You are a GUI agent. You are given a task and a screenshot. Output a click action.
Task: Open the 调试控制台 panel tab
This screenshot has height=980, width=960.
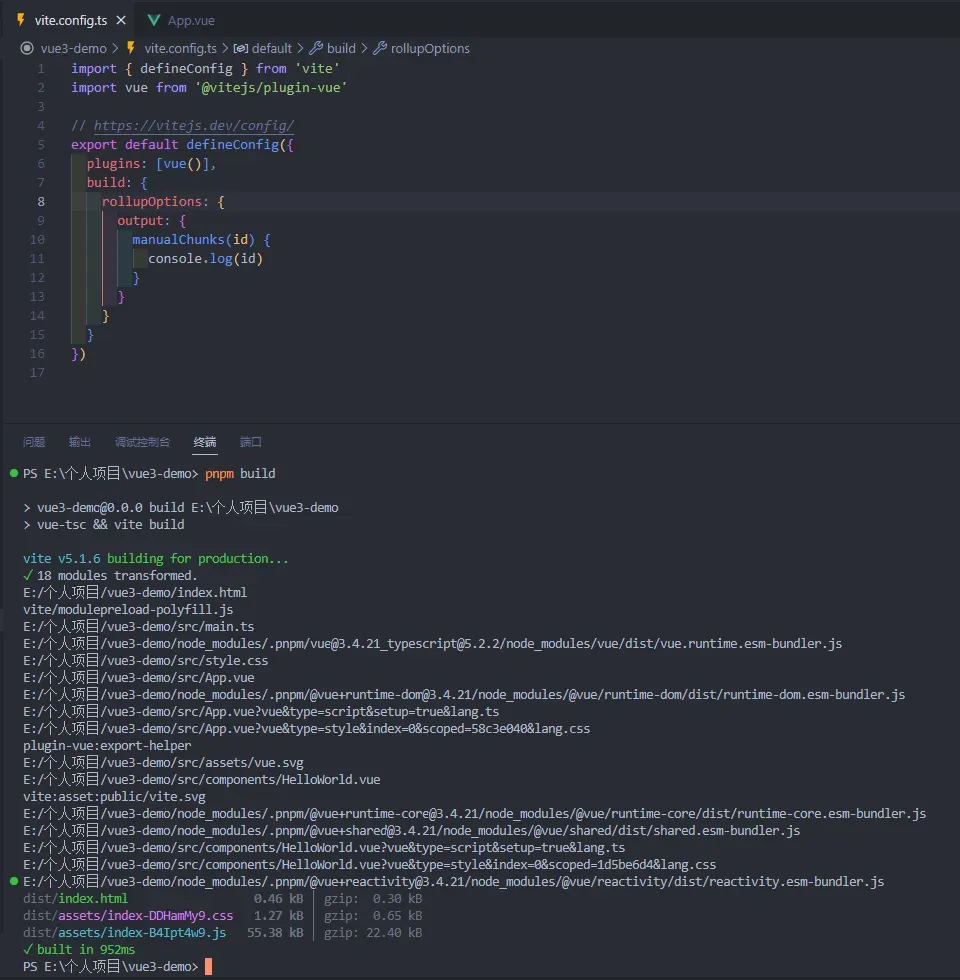142,442
